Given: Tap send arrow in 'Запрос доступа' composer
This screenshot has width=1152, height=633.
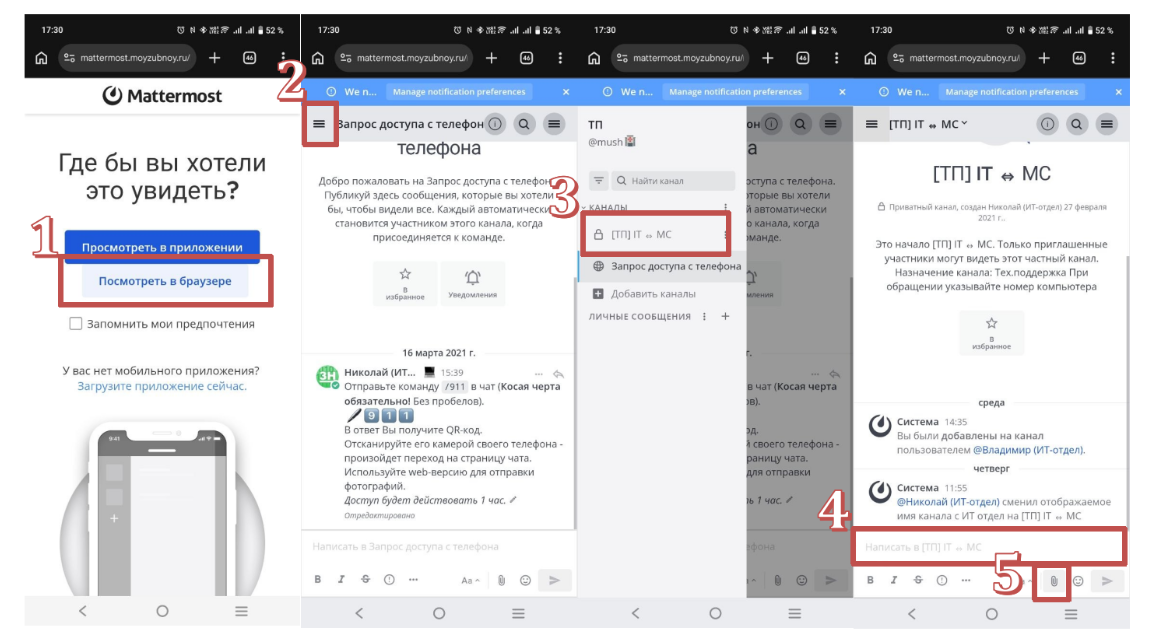Looking at the screenshot, I should pos(554,580).
